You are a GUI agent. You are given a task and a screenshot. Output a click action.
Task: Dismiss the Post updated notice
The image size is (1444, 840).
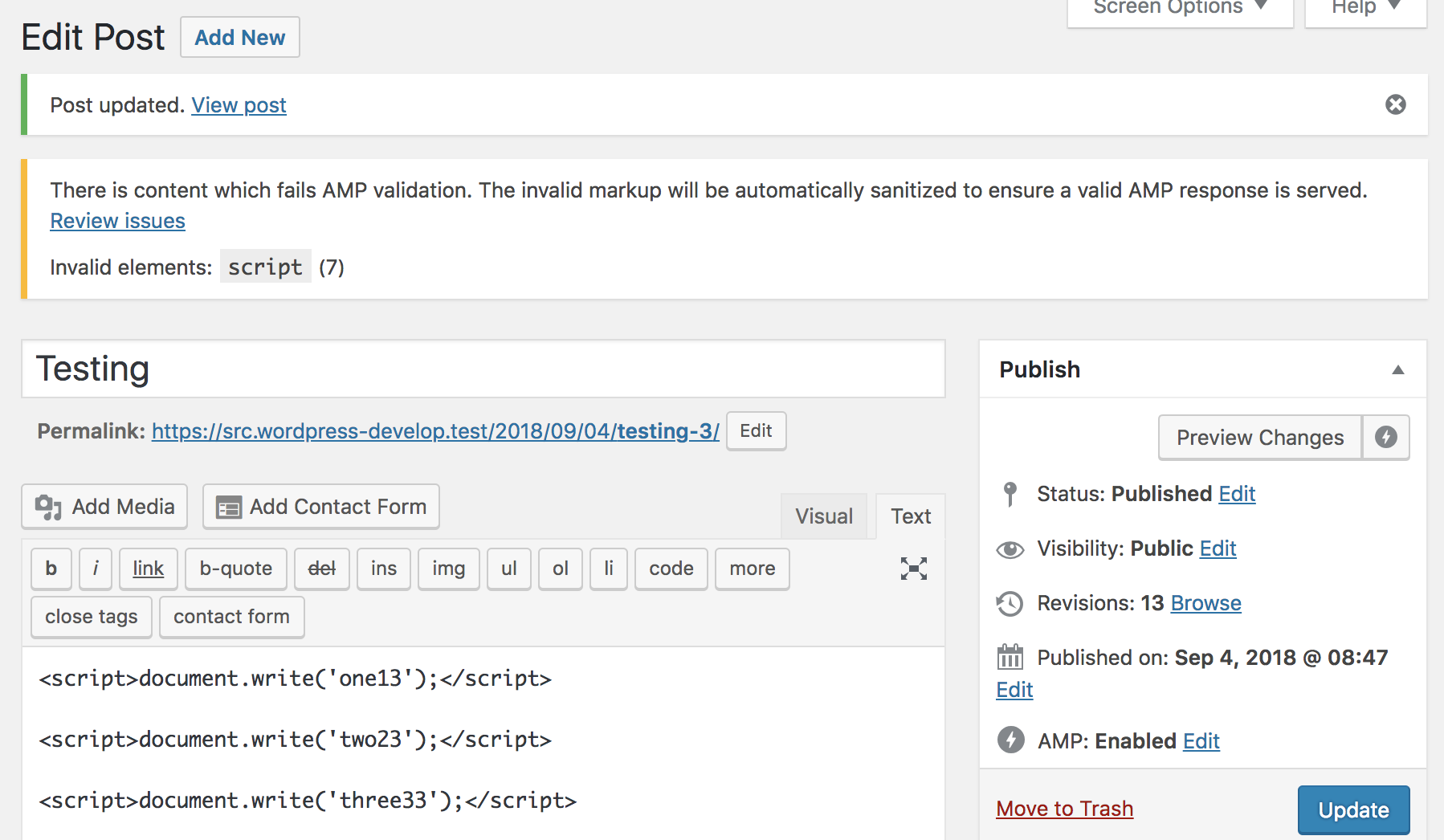pyautogui.click(x=1396, y=104)
